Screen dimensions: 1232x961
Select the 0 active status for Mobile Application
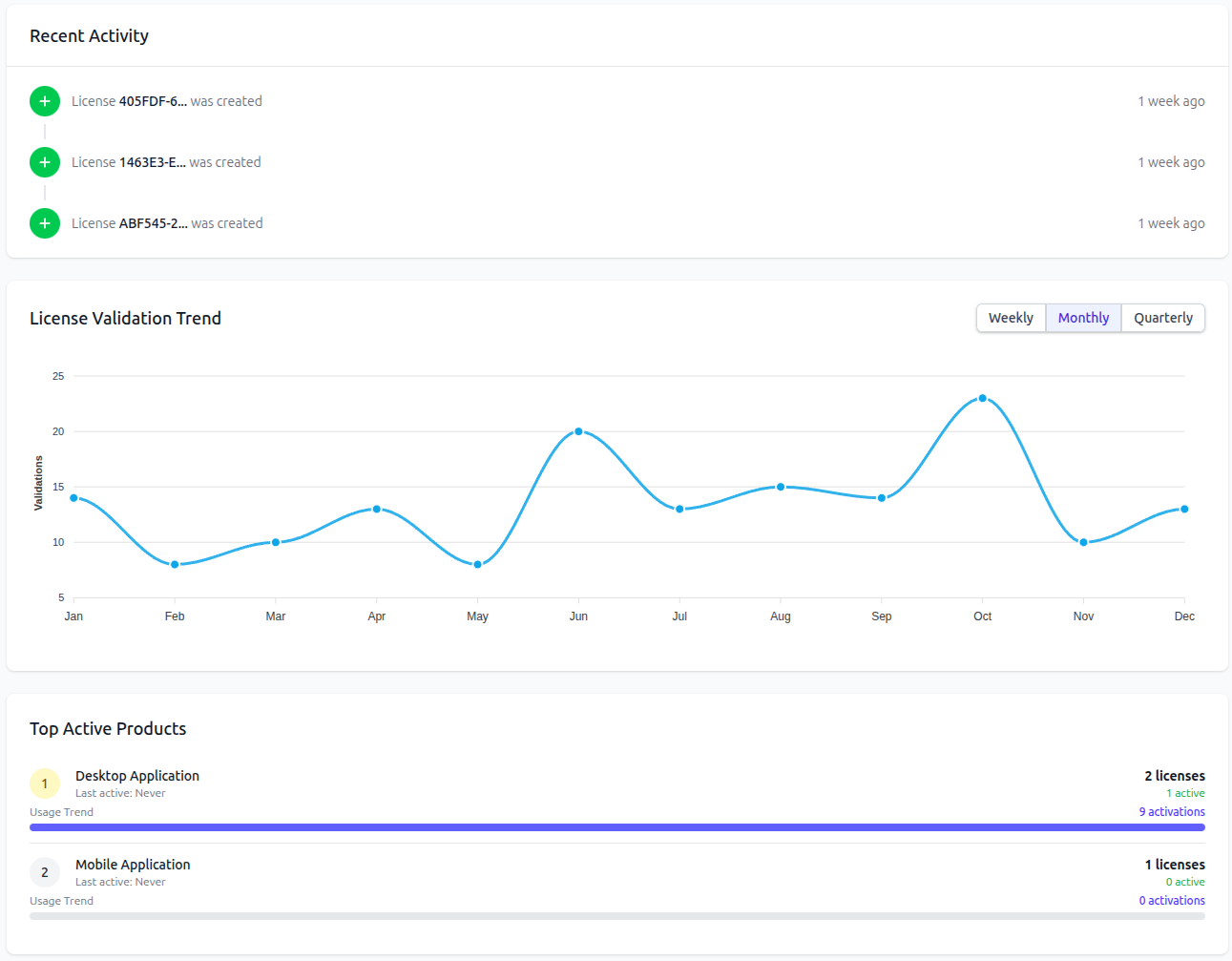point(1185,881)
